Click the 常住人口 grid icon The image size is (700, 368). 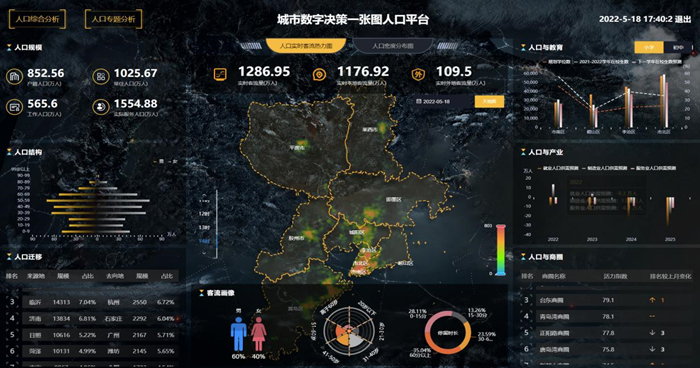(101, 77)
